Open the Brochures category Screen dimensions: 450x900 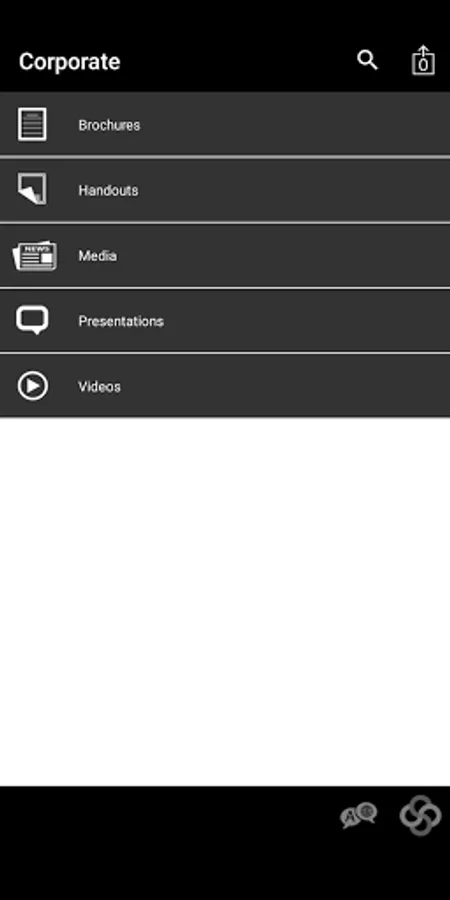225,124
